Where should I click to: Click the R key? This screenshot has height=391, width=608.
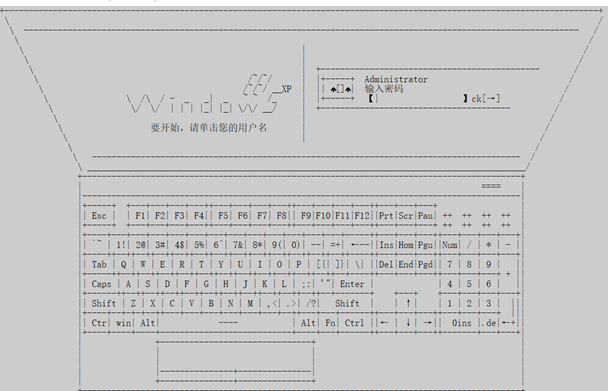pyautogui.click(x=182, y=264)
